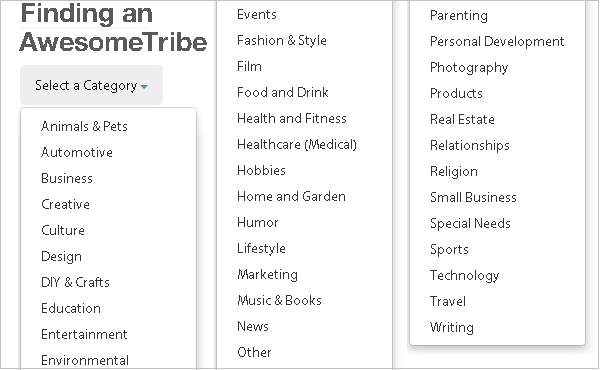Choose the Environmental category
This screenshot has width=600, height=370.
pos(85,360)
